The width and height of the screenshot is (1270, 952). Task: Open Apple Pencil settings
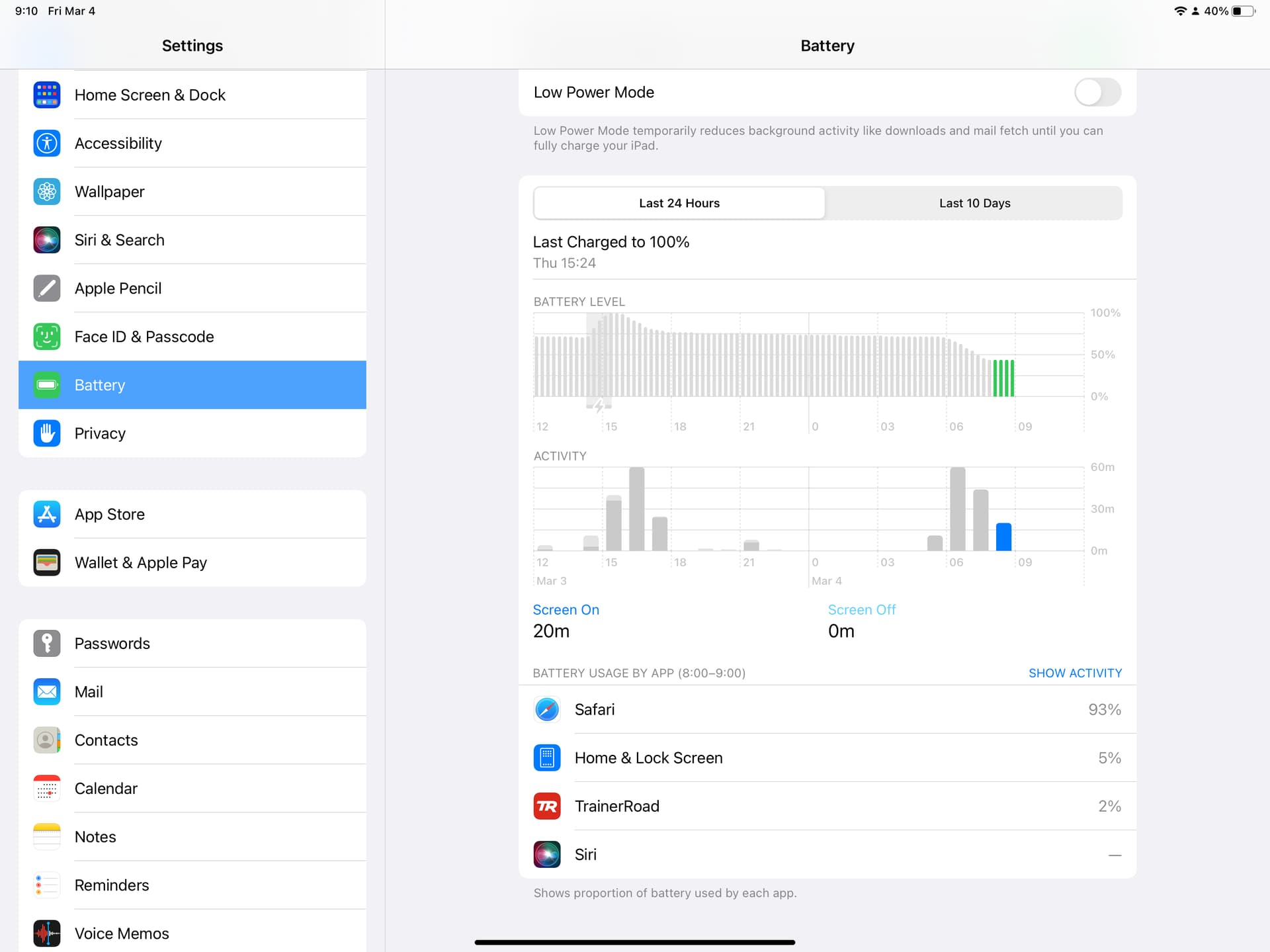(x=192, y=288)
